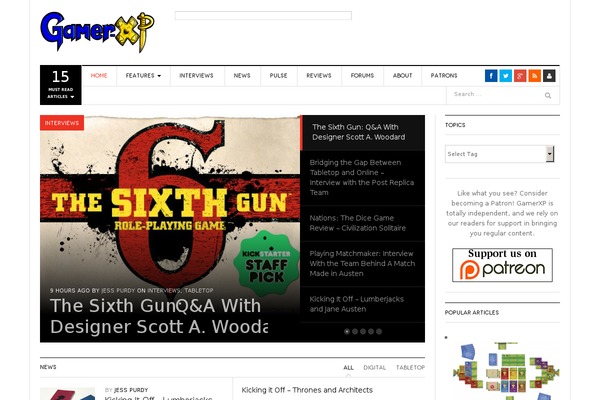Open the GamerXP Facebook page icon
Viewport: 600px width, 400px height.
pos(491,76)
